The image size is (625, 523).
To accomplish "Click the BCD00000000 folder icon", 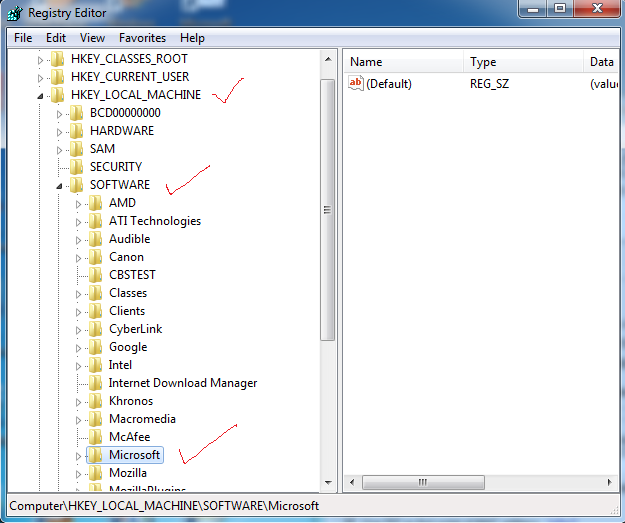I will tap(76, 113).
